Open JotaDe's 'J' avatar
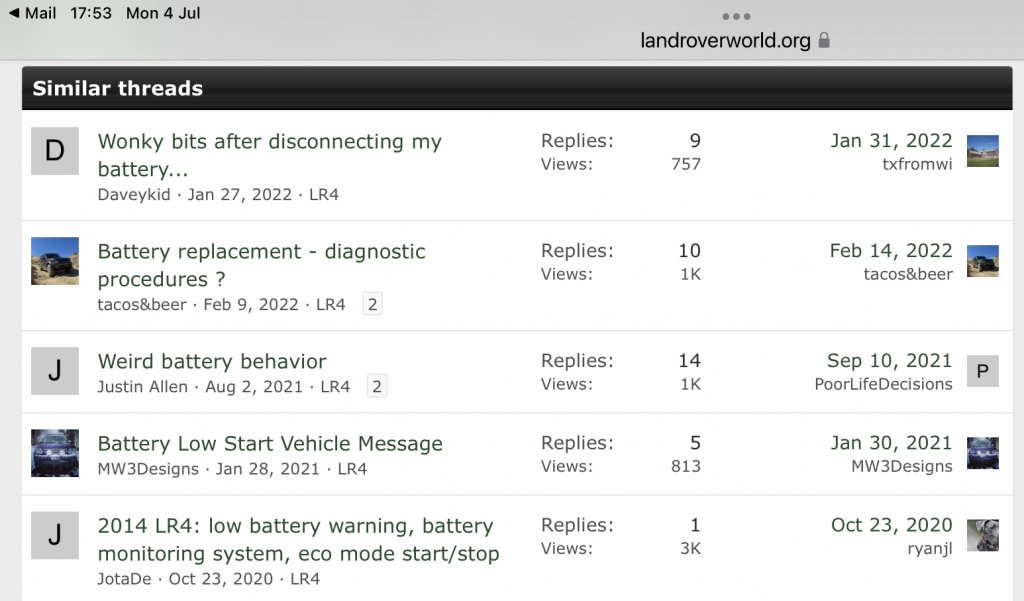The image size is (1024, 601). [55, 535]
